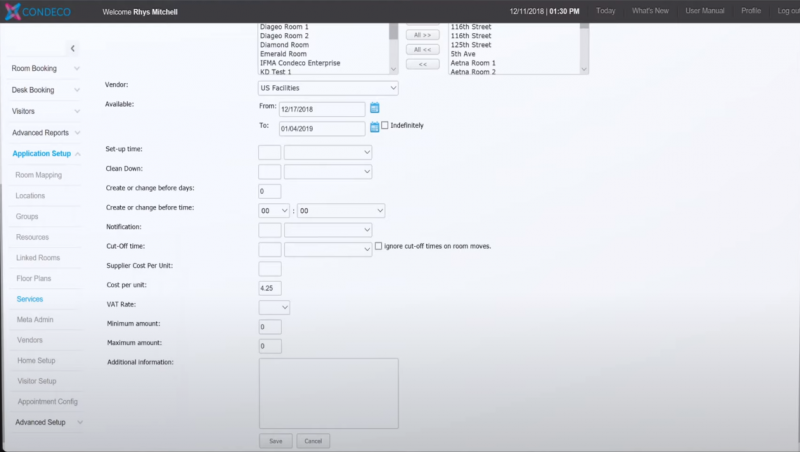Open the Set-up time unit dropdown

tap(328, 152)
